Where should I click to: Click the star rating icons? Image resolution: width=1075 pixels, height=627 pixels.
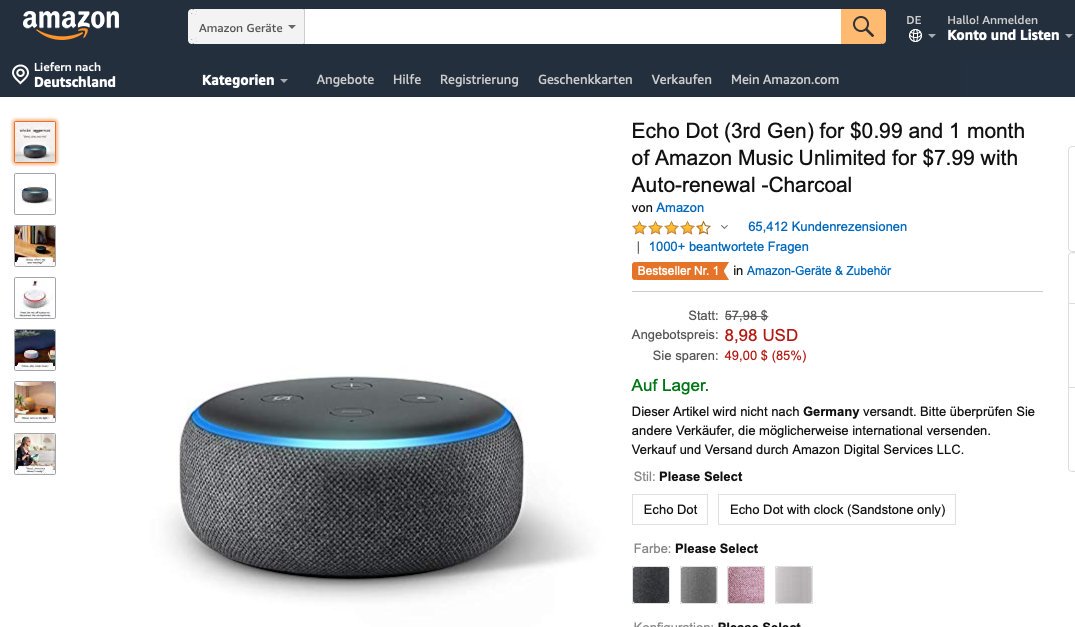pos(671,228)
